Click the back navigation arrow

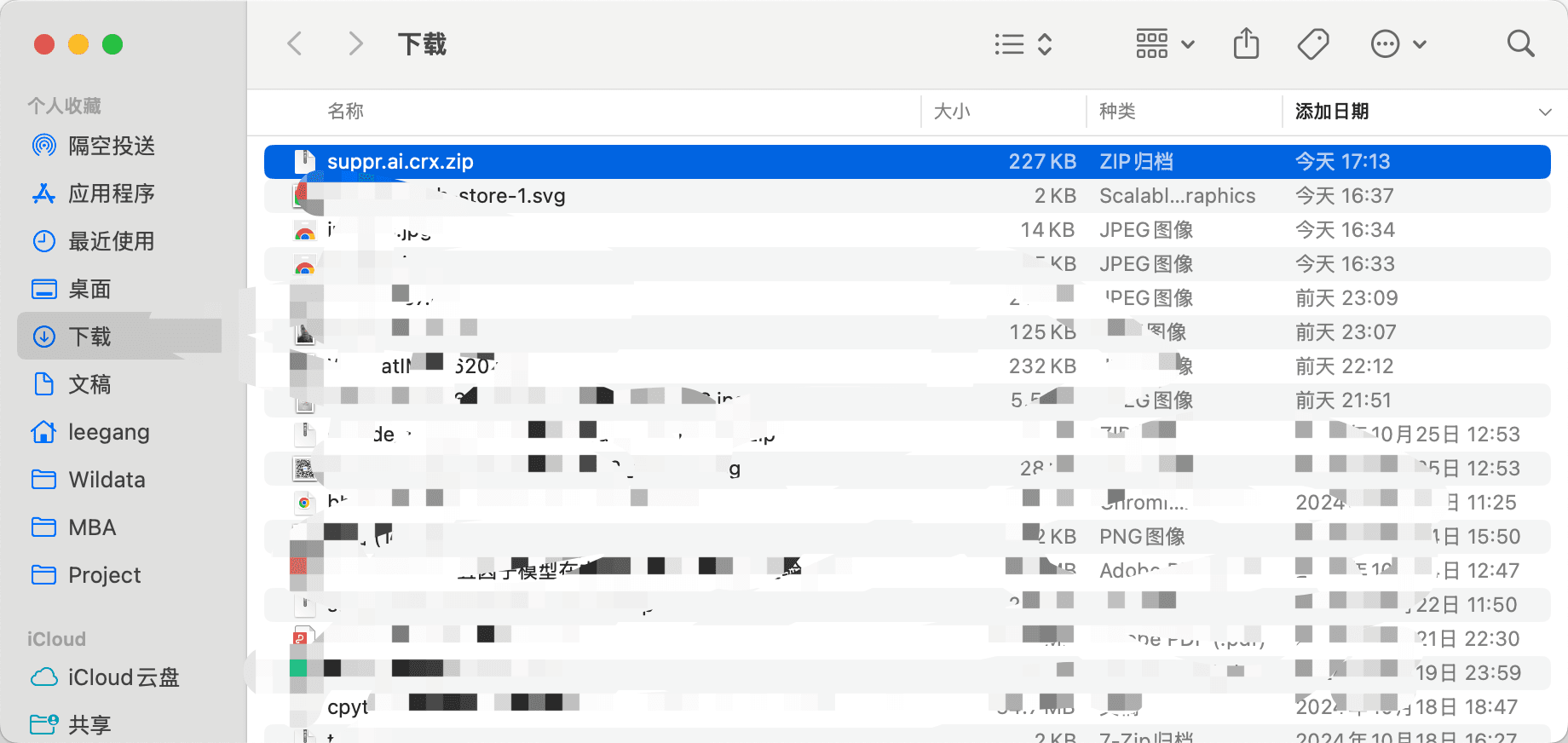tap(295, 43)
